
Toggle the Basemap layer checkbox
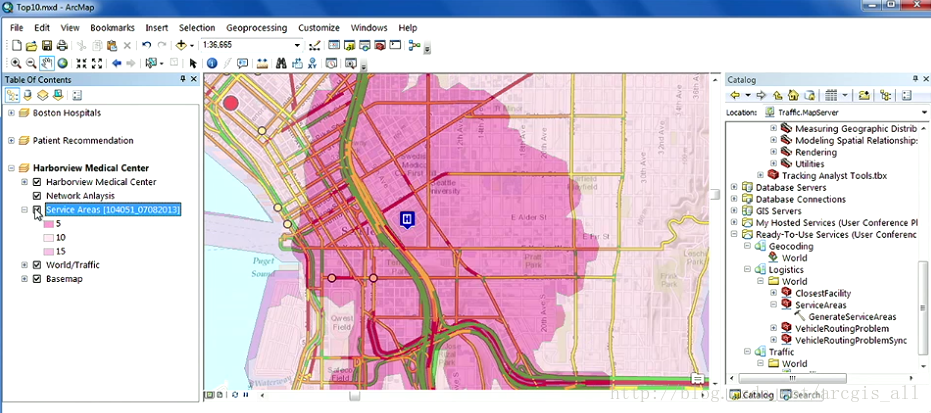[x=37, y=279]
